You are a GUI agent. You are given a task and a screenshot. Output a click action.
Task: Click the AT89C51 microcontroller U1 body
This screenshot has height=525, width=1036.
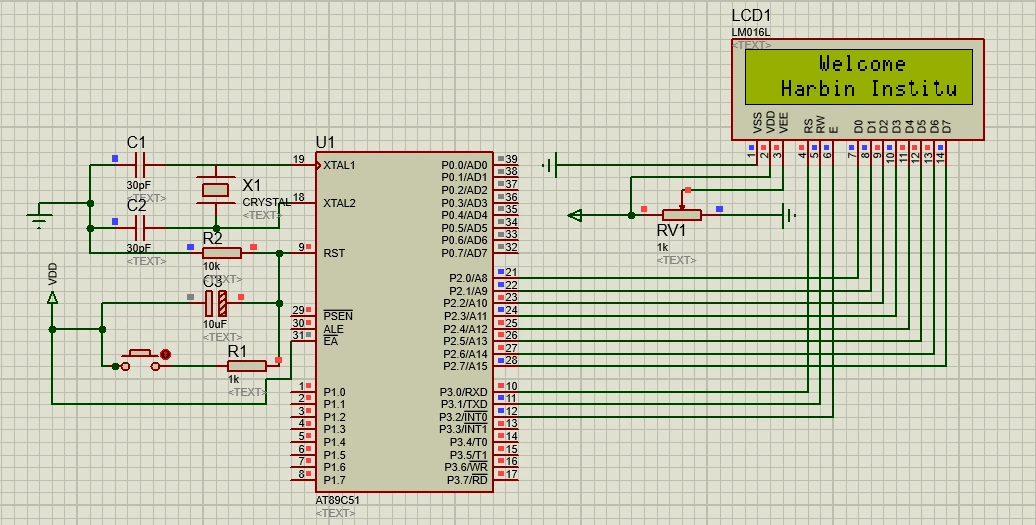tap(404, 322)
